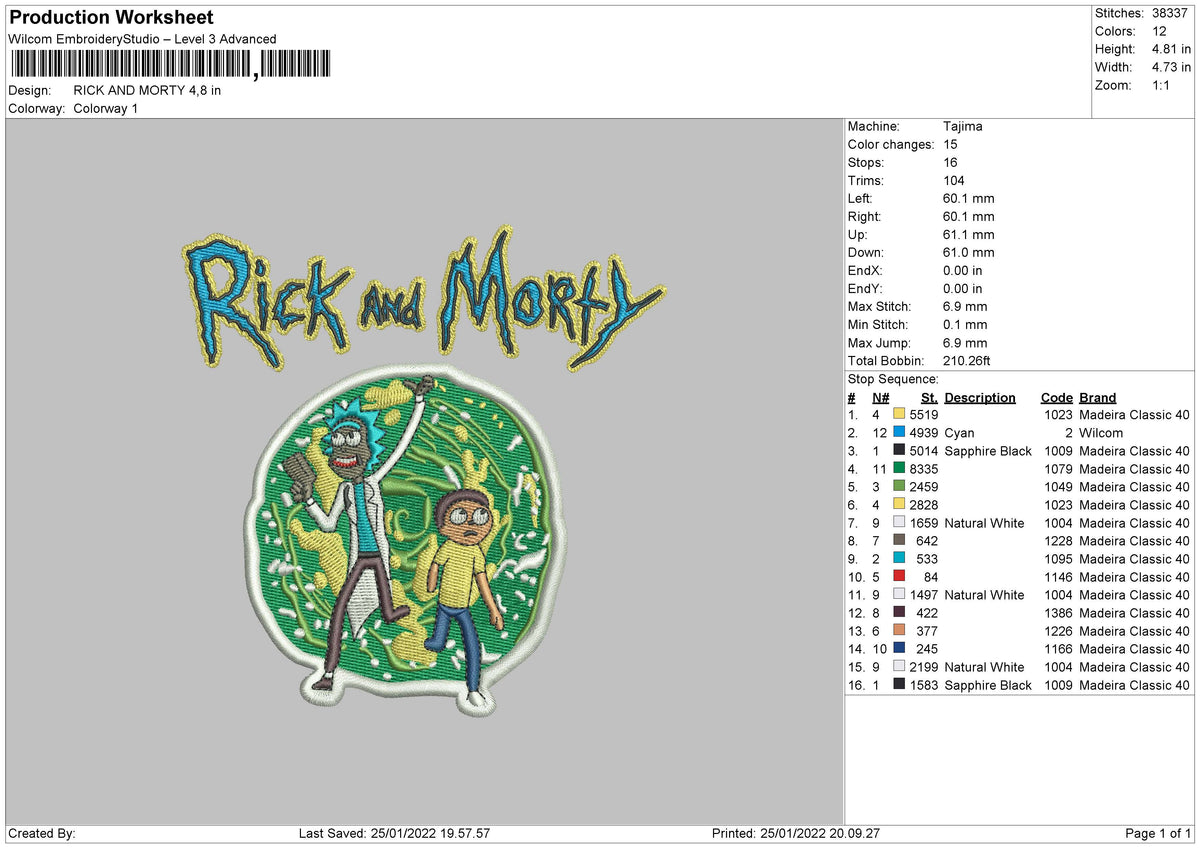Click the dark green swatch in stop 4

pyautogui.click(x=899, y=469)
